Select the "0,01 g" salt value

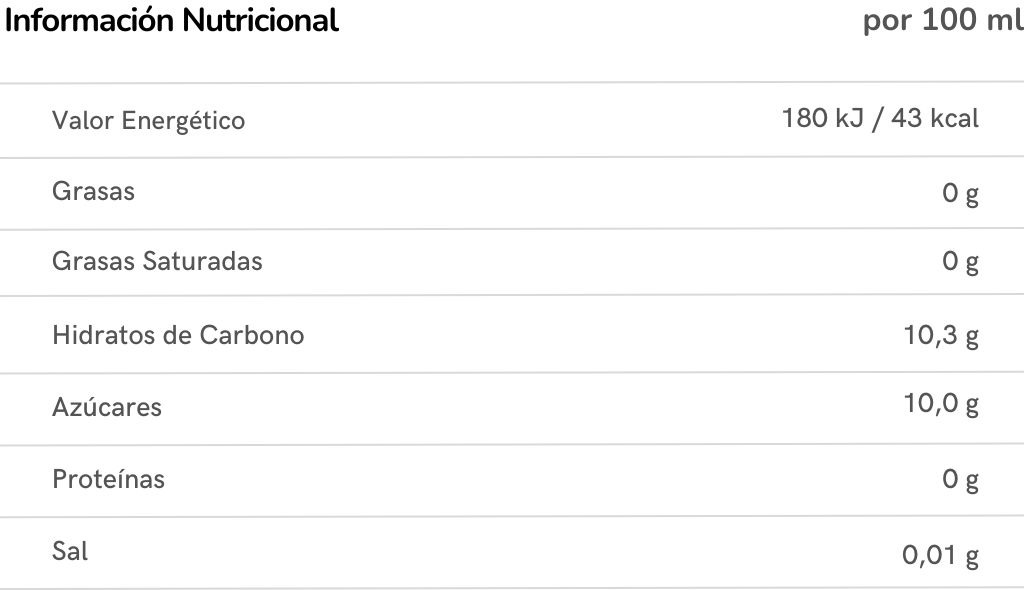[941, 555]
